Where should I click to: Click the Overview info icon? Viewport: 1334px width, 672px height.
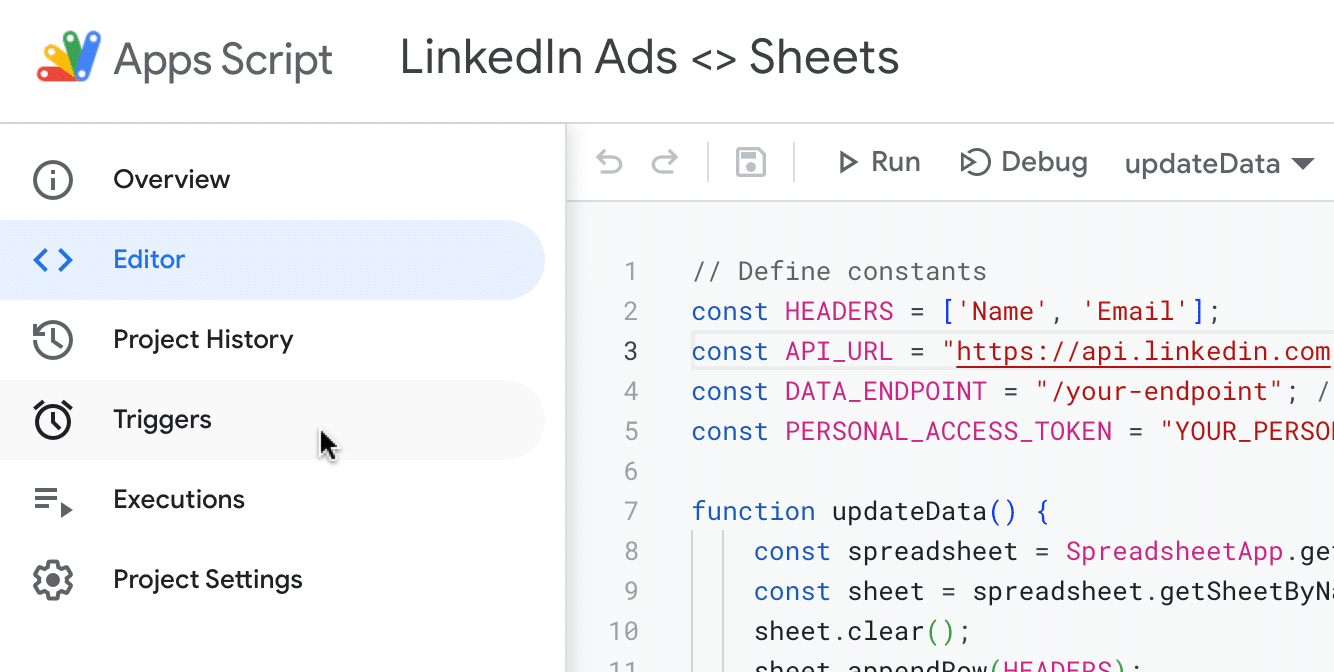coord(53,180)
